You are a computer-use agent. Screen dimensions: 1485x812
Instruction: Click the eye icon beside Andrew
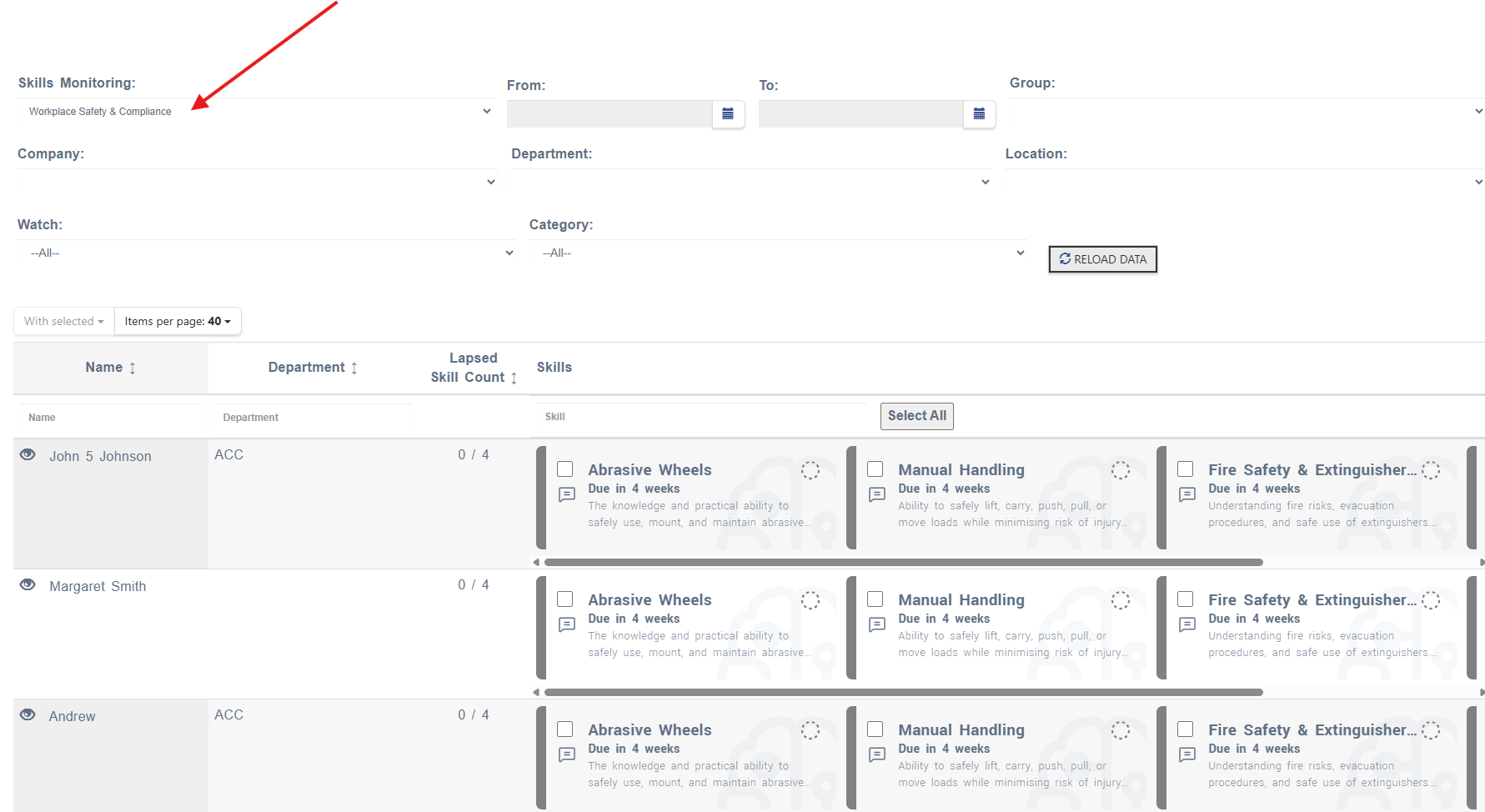pos(28,715)
